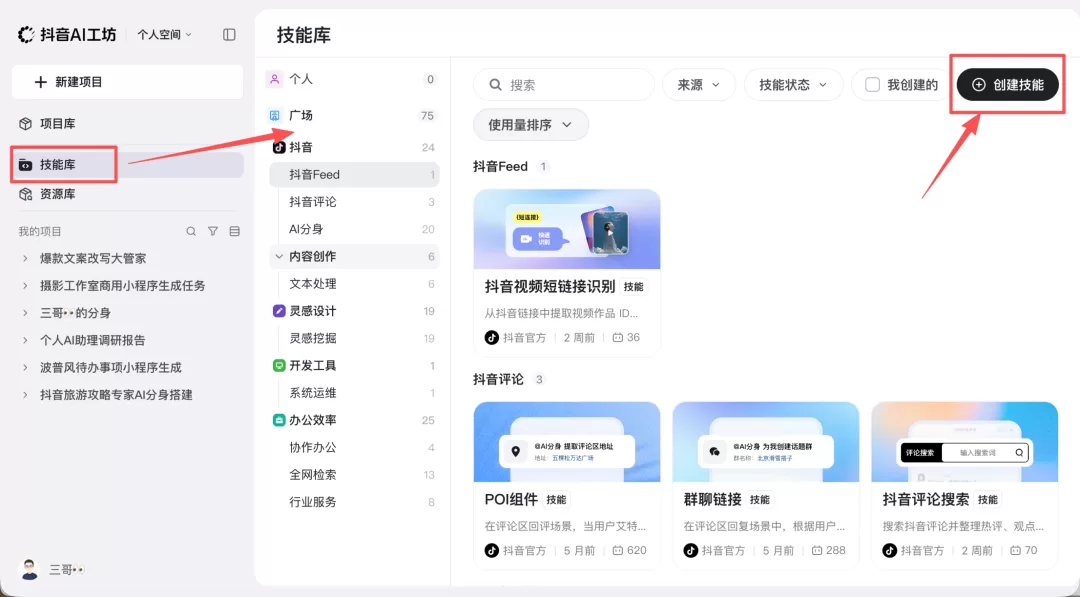Click the list view icon beside 我的项目
Image resolution: width=1080 pixels, height=597 pixels.
click(234, 231)
